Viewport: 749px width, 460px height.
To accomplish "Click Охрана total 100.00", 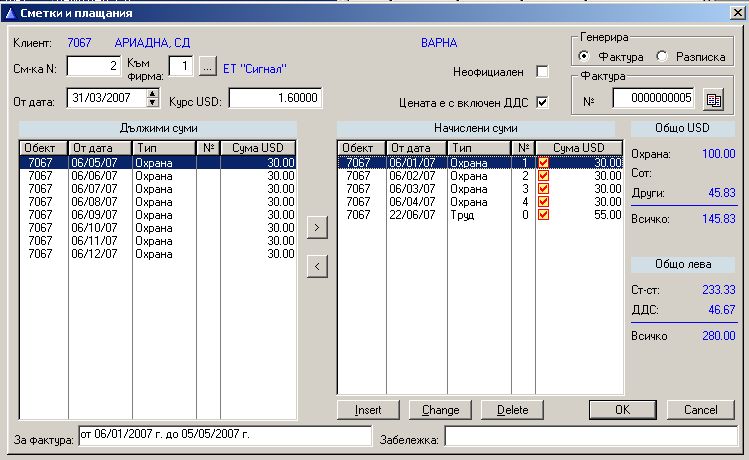I will point(718,154).
